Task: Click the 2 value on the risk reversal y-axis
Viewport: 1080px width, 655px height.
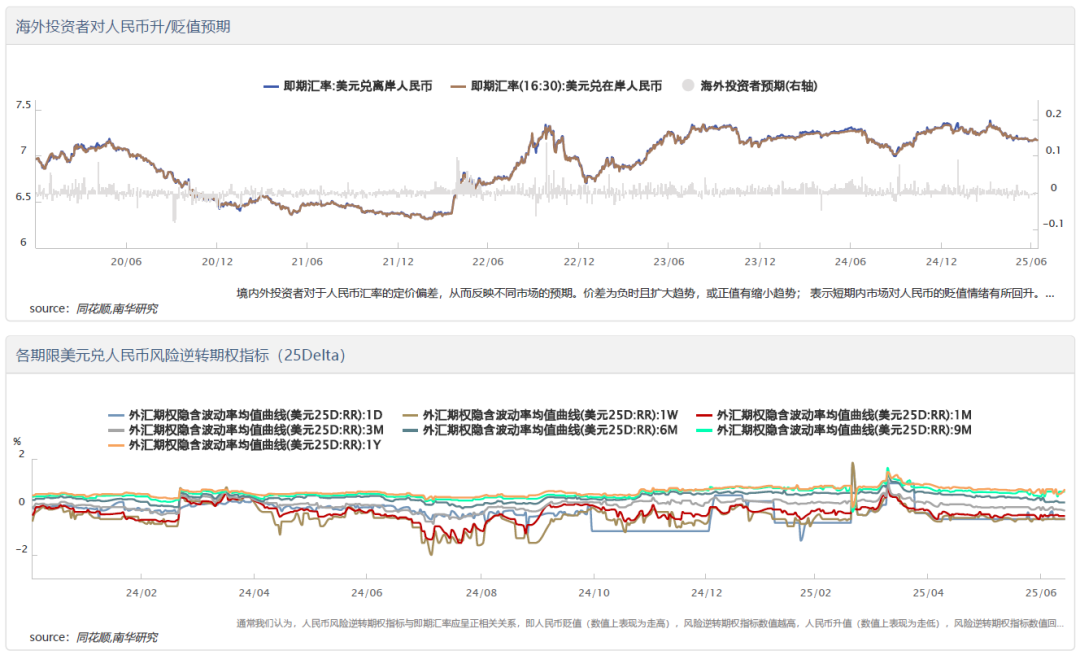Action: click(x=22, y=454)
